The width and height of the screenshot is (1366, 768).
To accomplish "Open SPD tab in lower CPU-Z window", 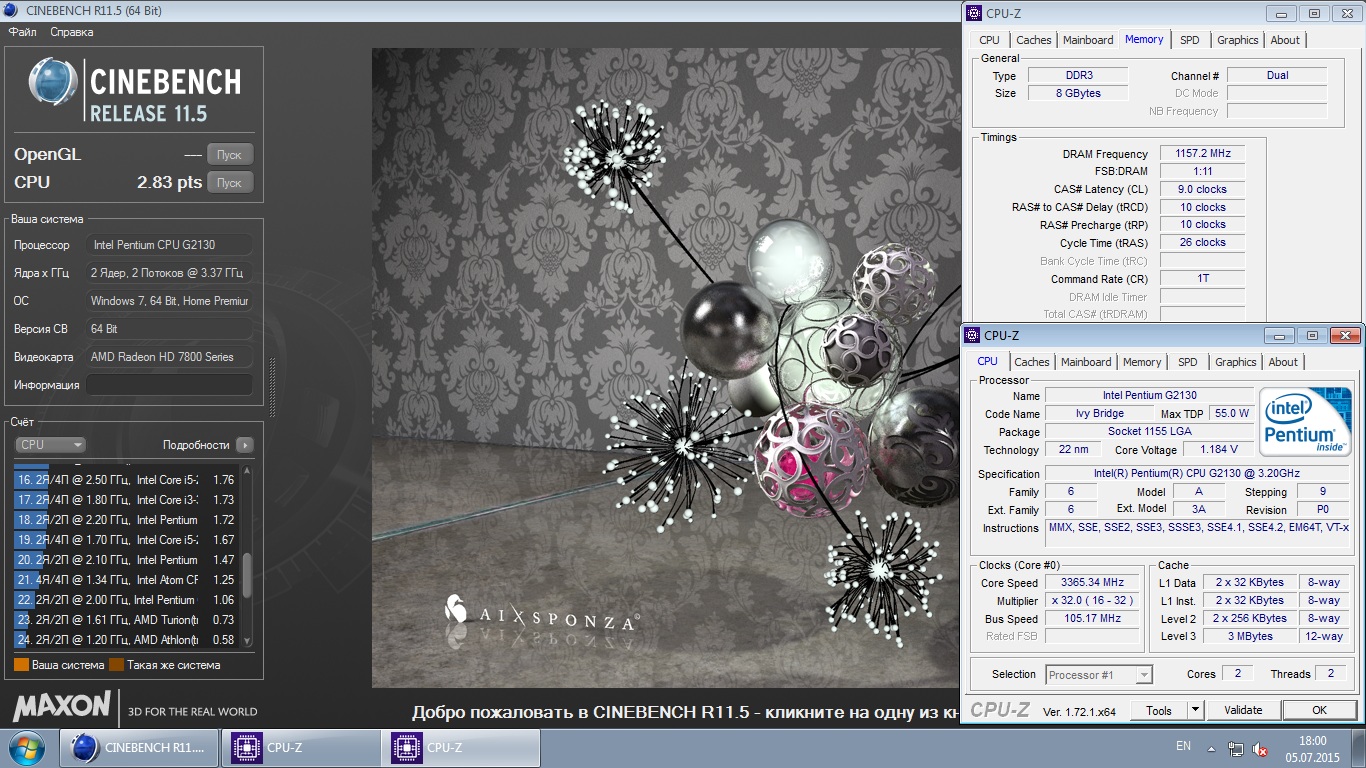I will [x=1187, y=362].
